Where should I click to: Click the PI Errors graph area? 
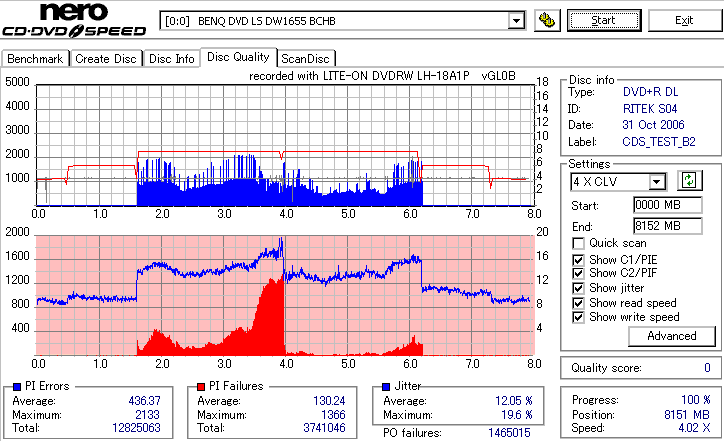tap(285, 145)
